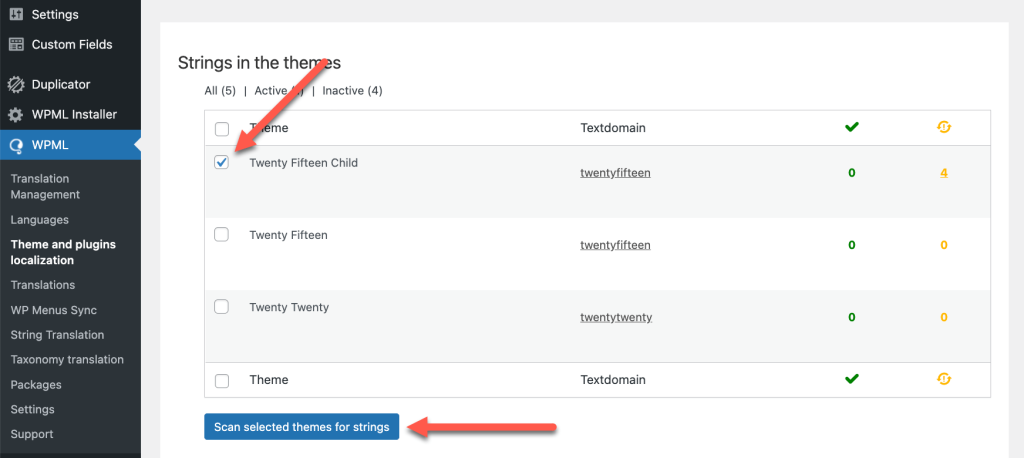The height and width of the screenshot is (458, 1024).
Task: Toggle the select-all checkbox in table header
Action: point(222,129)
